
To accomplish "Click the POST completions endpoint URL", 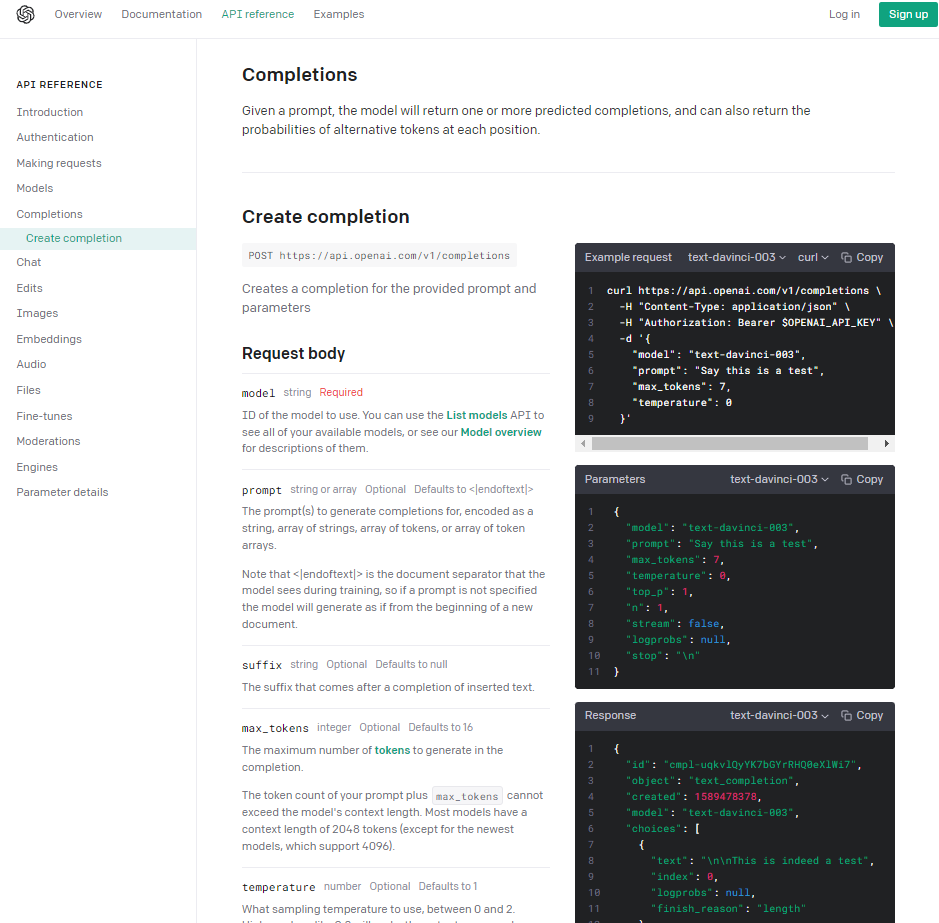I will click(x=379, y=256).
